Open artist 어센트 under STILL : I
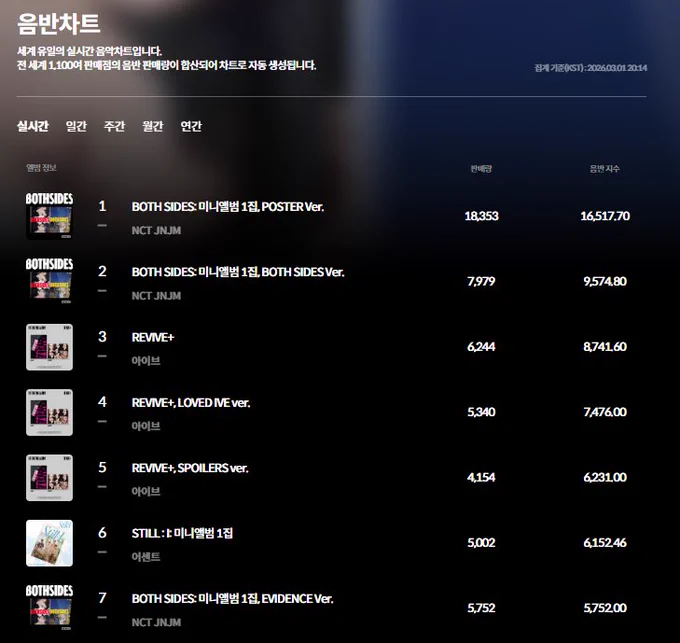Screen dimensions: 680x643 click(146, 557)
